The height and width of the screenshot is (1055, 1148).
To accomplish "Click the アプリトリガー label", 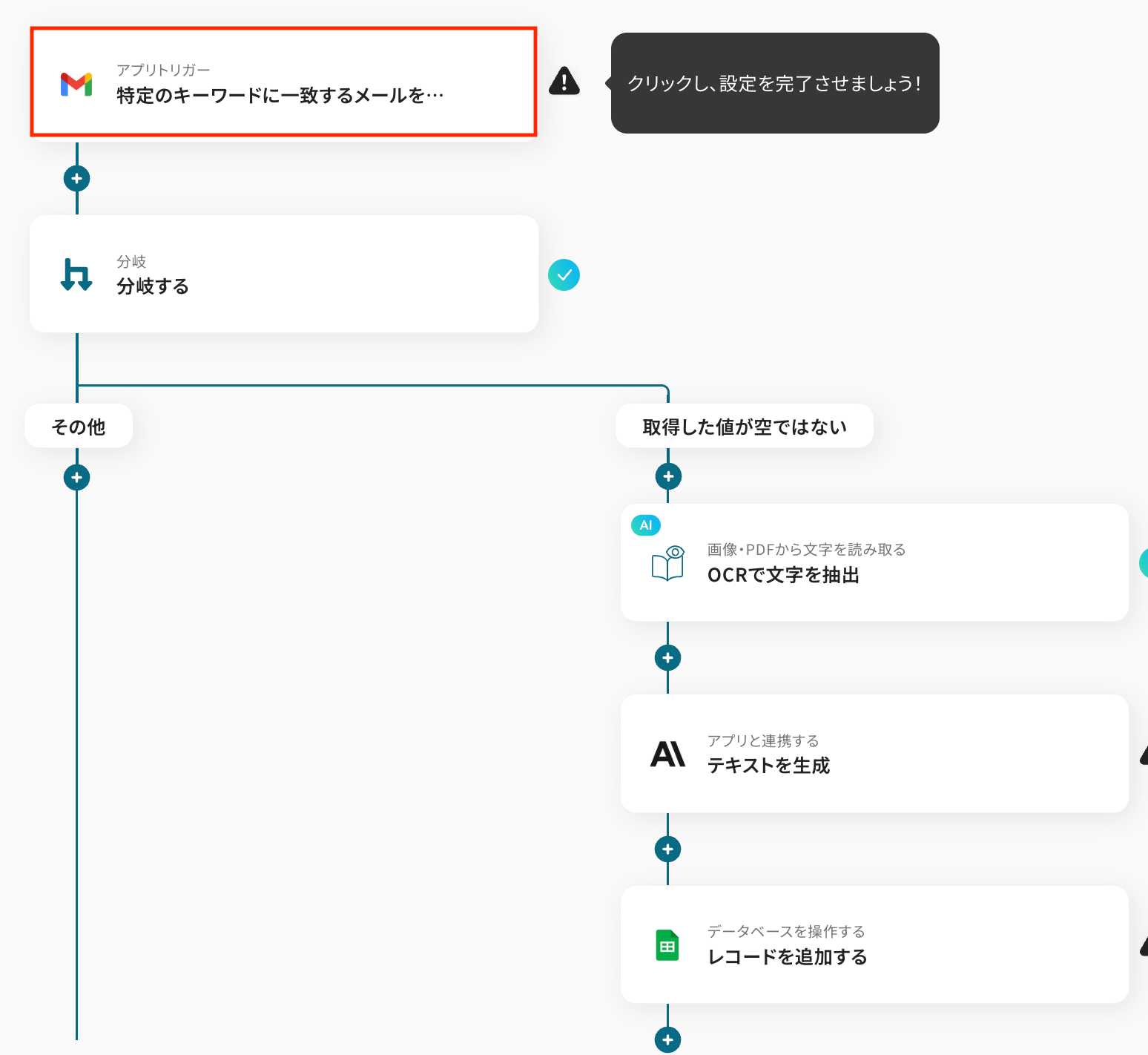I will (163, 70).
